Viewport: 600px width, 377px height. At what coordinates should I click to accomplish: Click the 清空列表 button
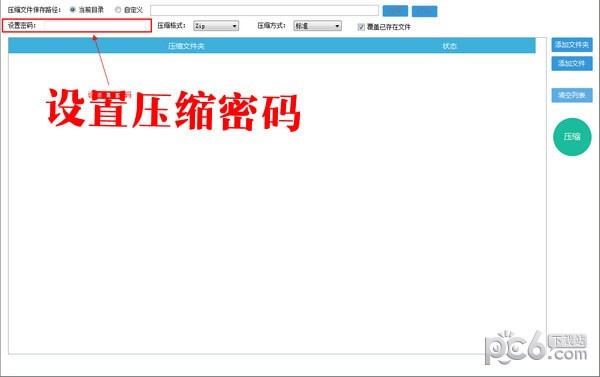pyautogui.click(x=572, y=95)
